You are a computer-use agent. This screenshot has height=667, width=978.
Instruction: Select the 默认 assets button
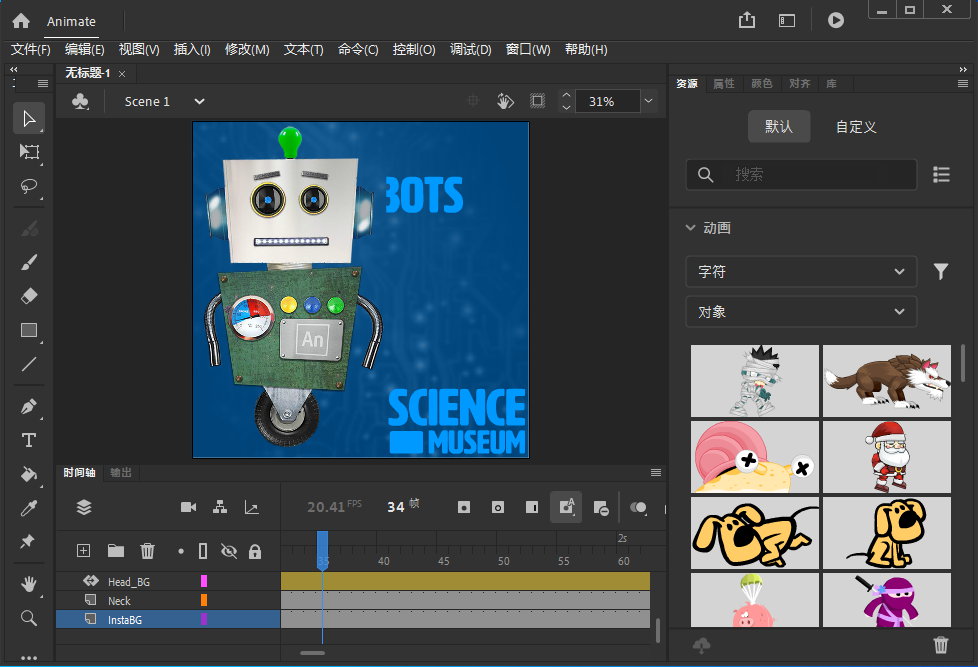pos(779,127)
